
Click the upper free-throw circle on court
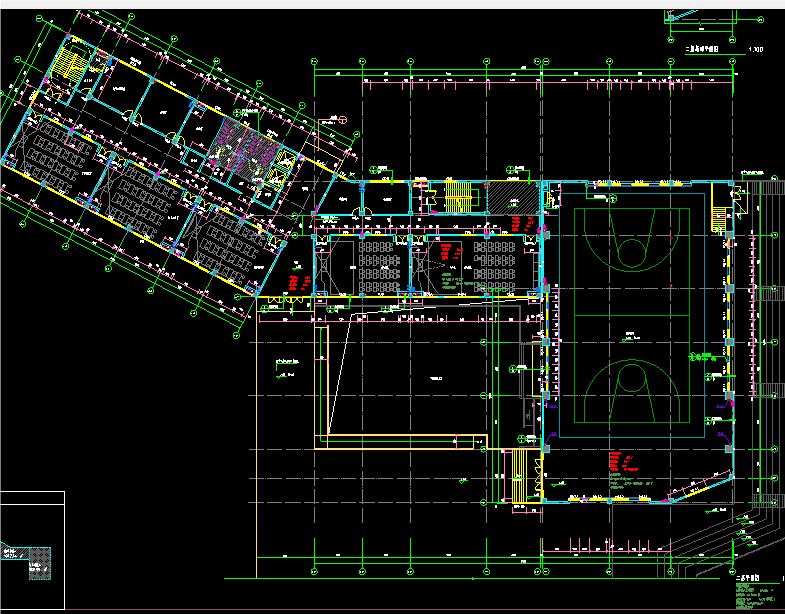tap(632, 253)
